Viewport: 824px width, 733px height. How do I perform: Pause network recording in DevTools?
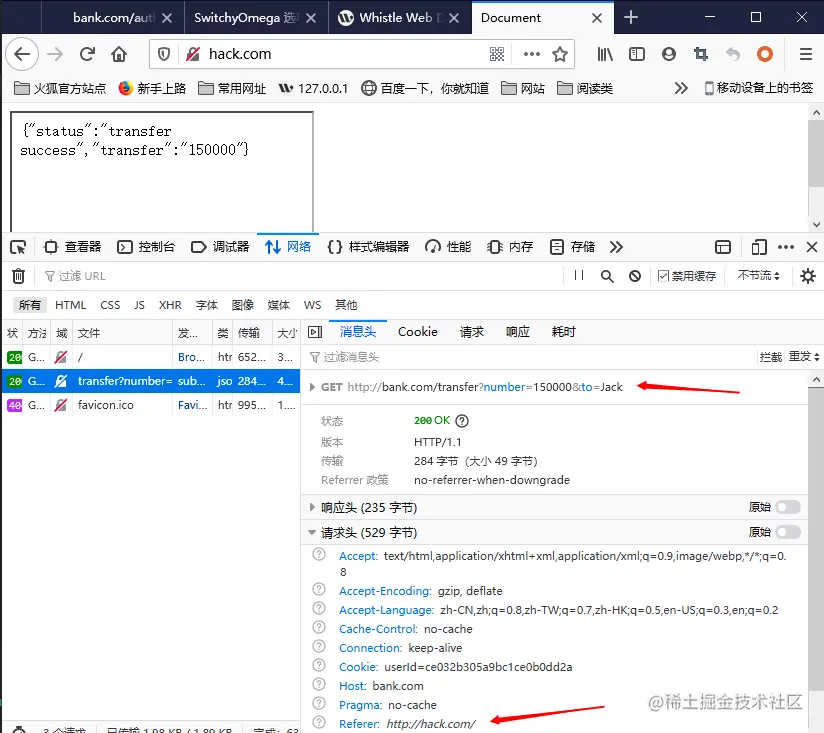pyautogui.click(x=579, y=275)
